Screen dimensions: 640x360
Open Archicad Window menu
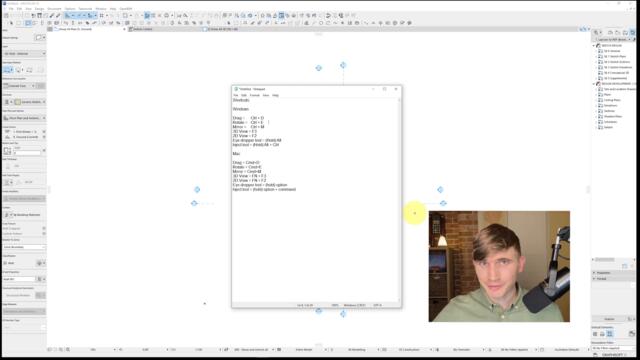[101, 9]
